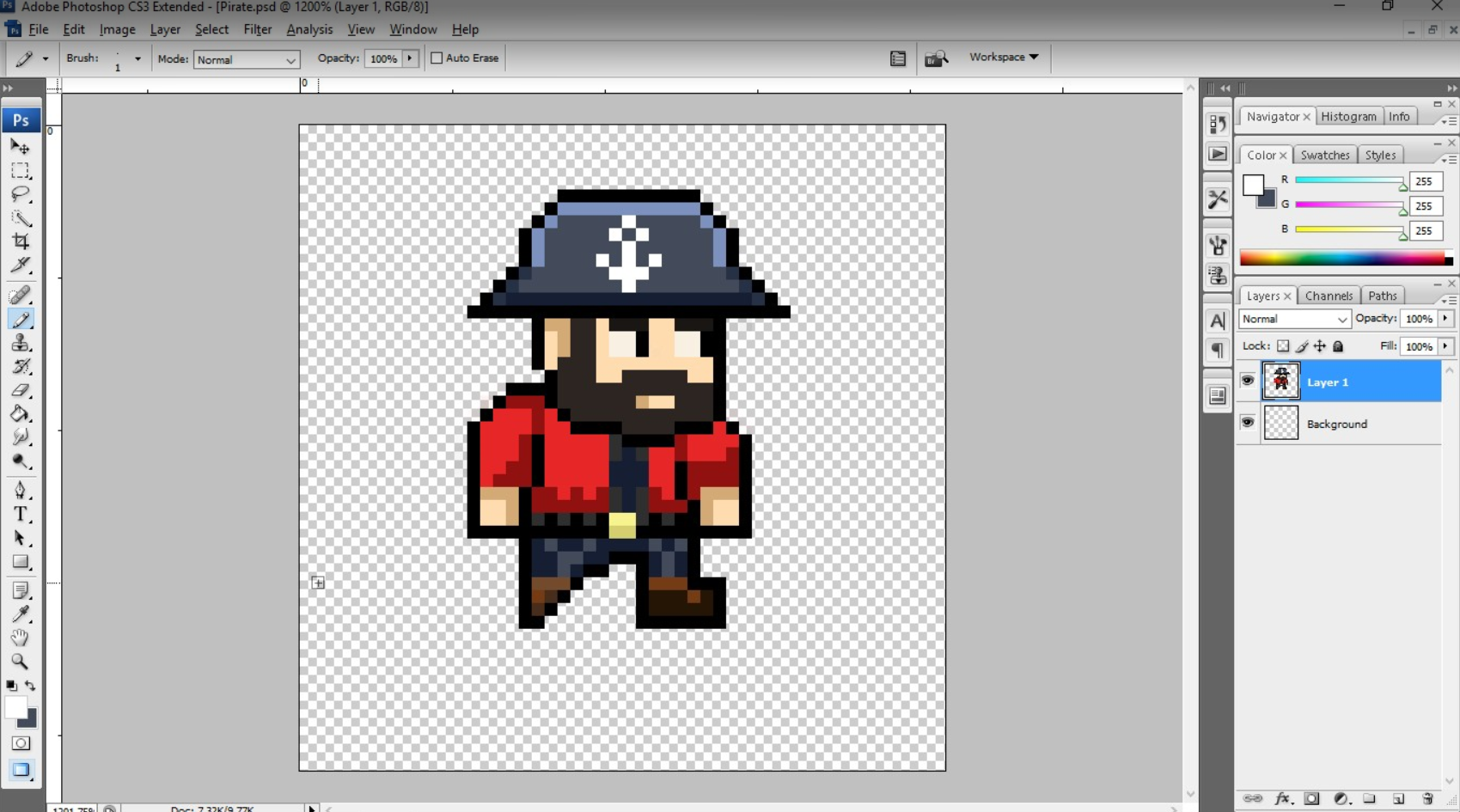The image size is (1460, 812).
Task: Select the Lasso tool
Action: (x=21, y=194)
